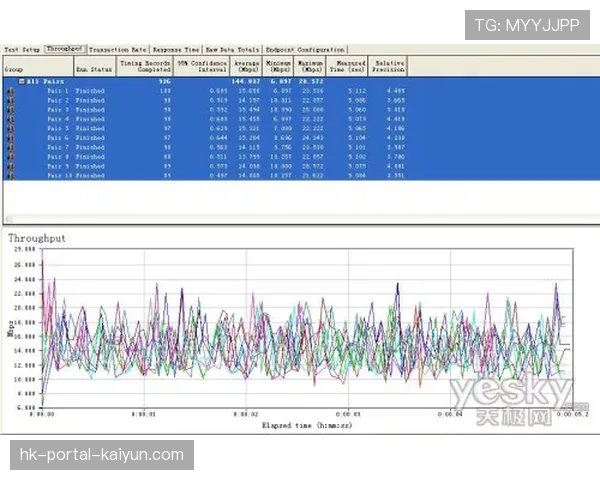The height and width of the screenshot is (480, 600).
Task: Click the Timing Records Completed column header
Action: point(145,65)
